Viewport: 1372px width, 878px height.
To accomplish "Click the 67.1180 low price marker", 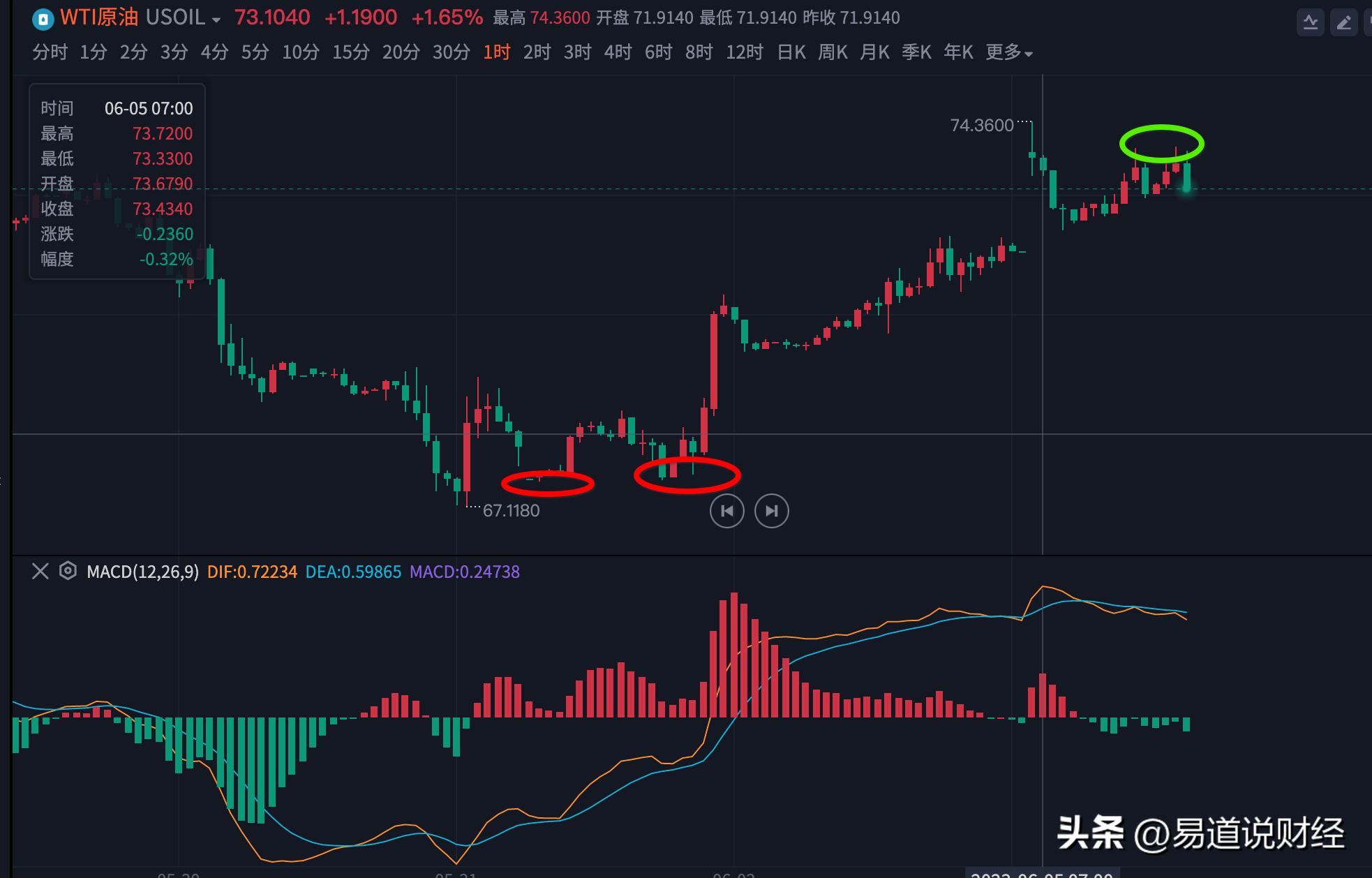I will [511, 511].
